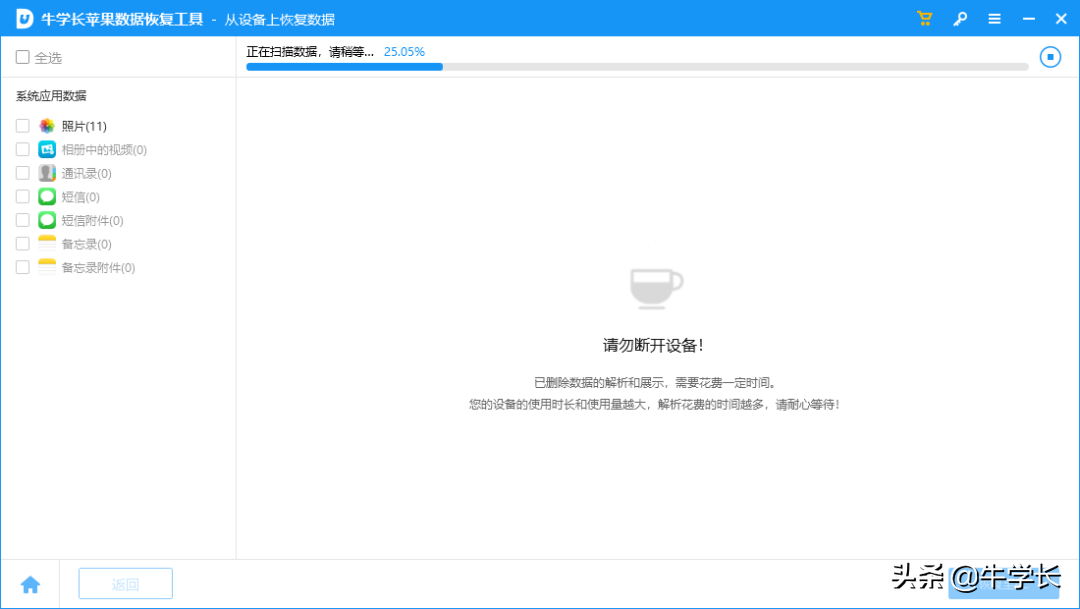This screenshot has height=609, width=1080.
Task: Check the 通讯录(0) checkbox
Action: (23, 173)
